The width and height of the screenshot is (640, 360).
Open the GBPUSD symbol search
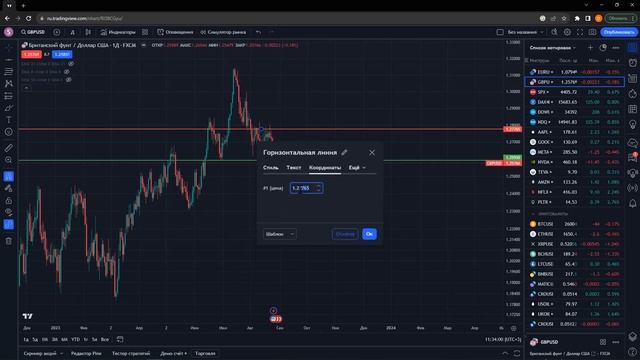click(x=33, y=32)
